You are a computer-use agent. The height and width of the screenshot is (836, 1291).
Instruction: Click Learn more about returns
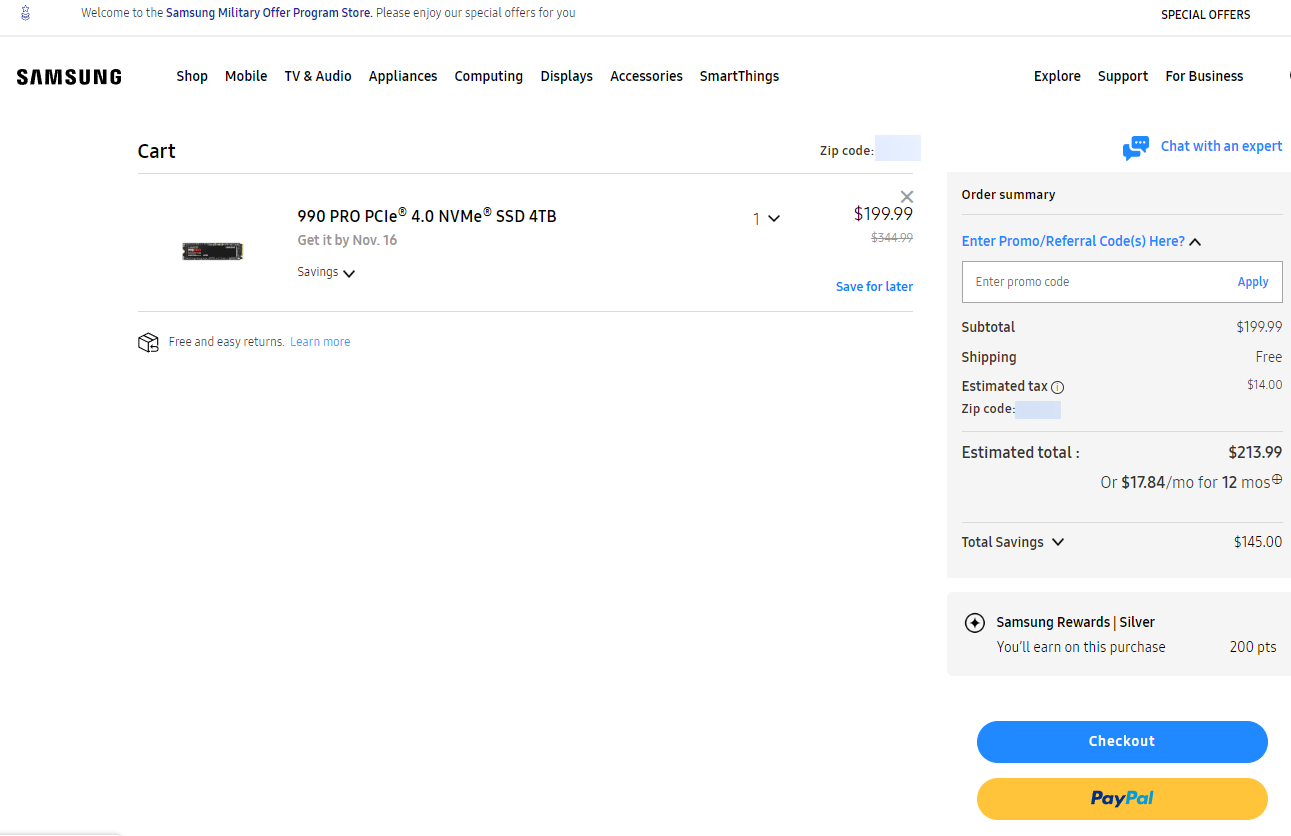pyautogui.click(x=320, y=342)
